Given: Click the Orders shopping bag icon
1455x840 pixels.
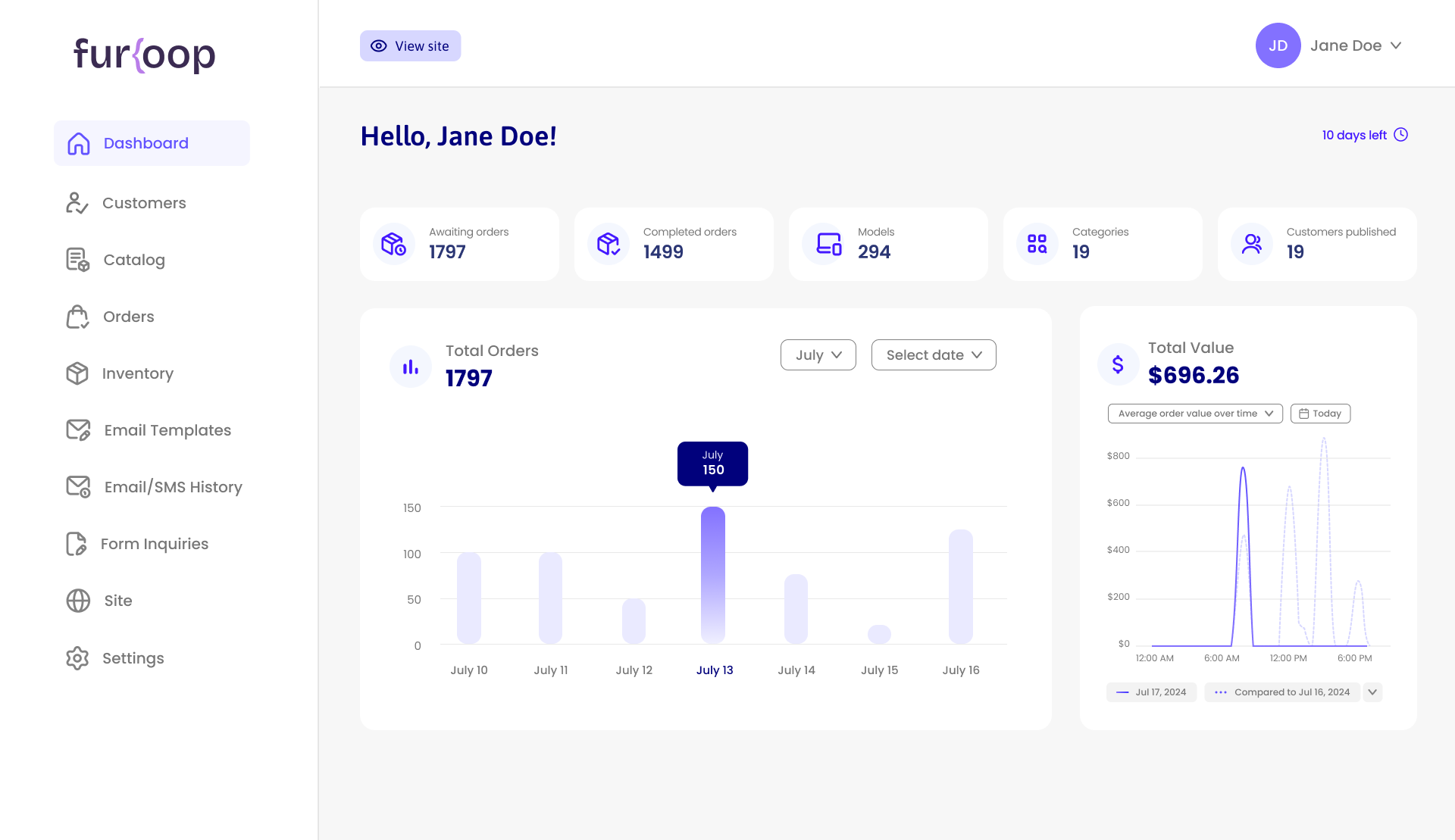Looking at the screenshot, I should [x=77, y=317].
